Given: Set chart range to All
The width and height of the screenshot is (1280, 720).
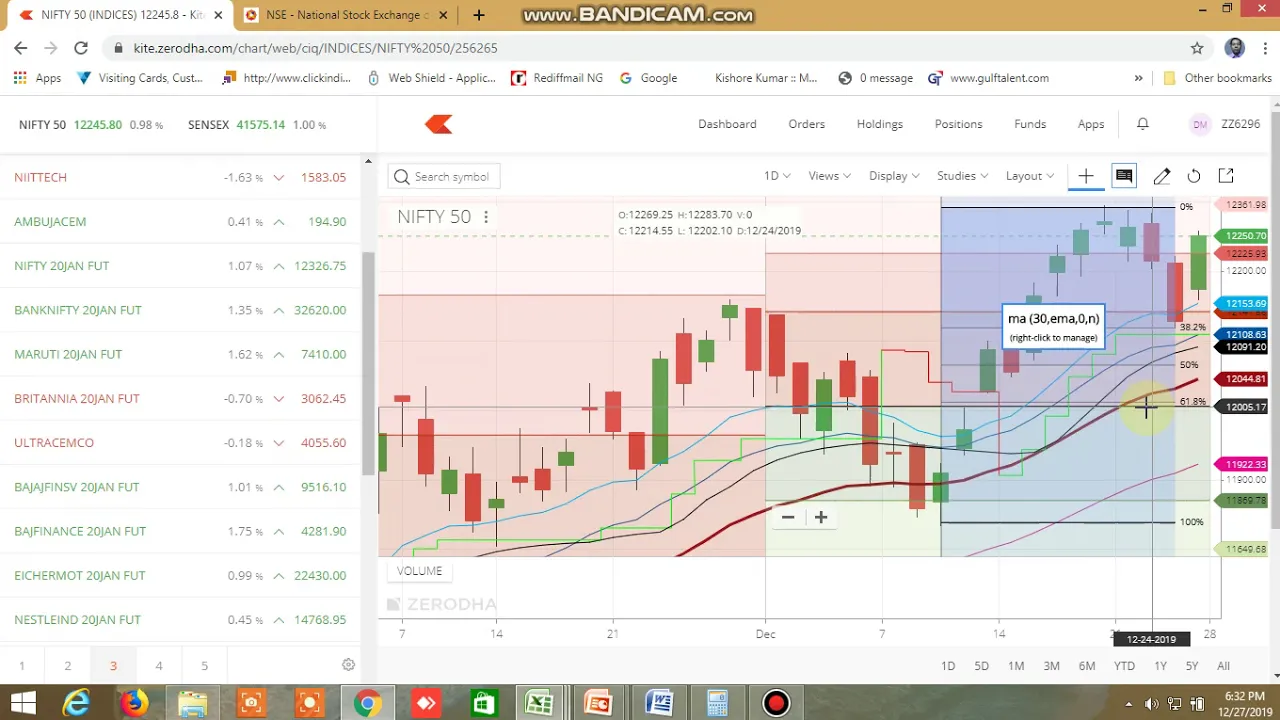Looking at the screenshot, I should (x=1223, y=666).
